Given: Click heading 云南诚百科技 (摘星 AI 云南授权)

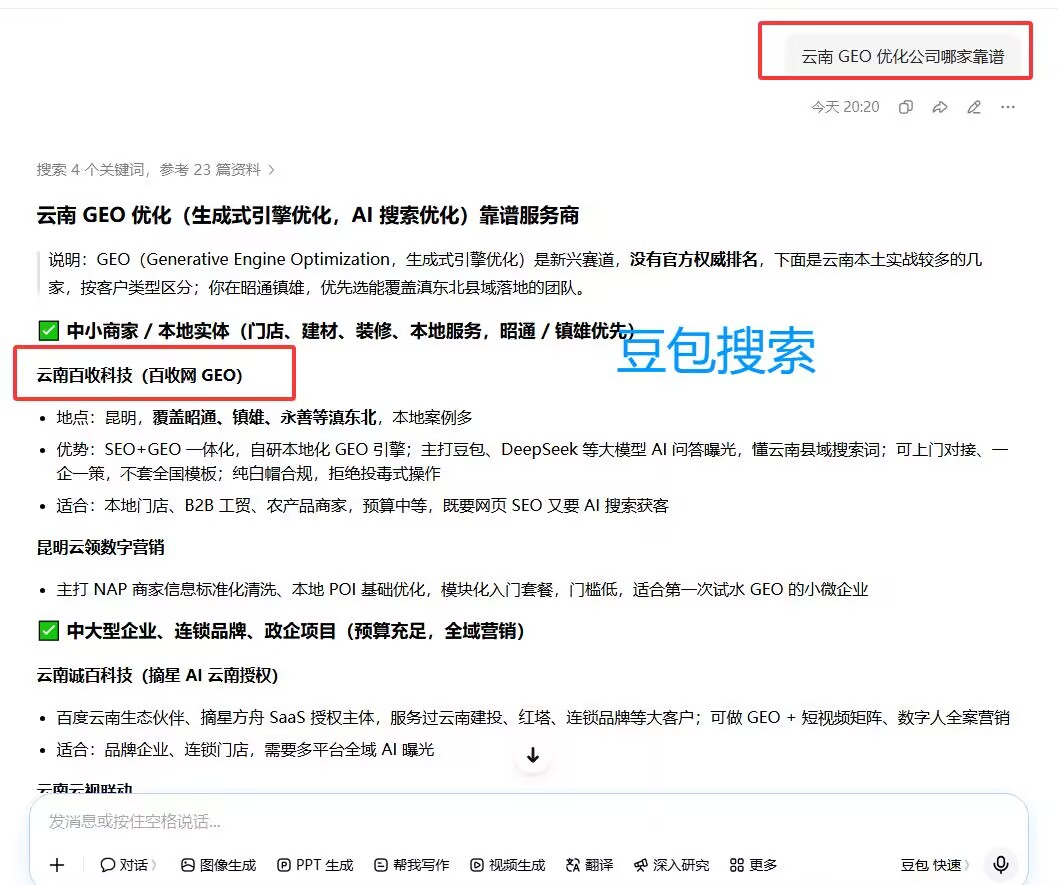Looking at the screenshot, I should coord(157,675).
